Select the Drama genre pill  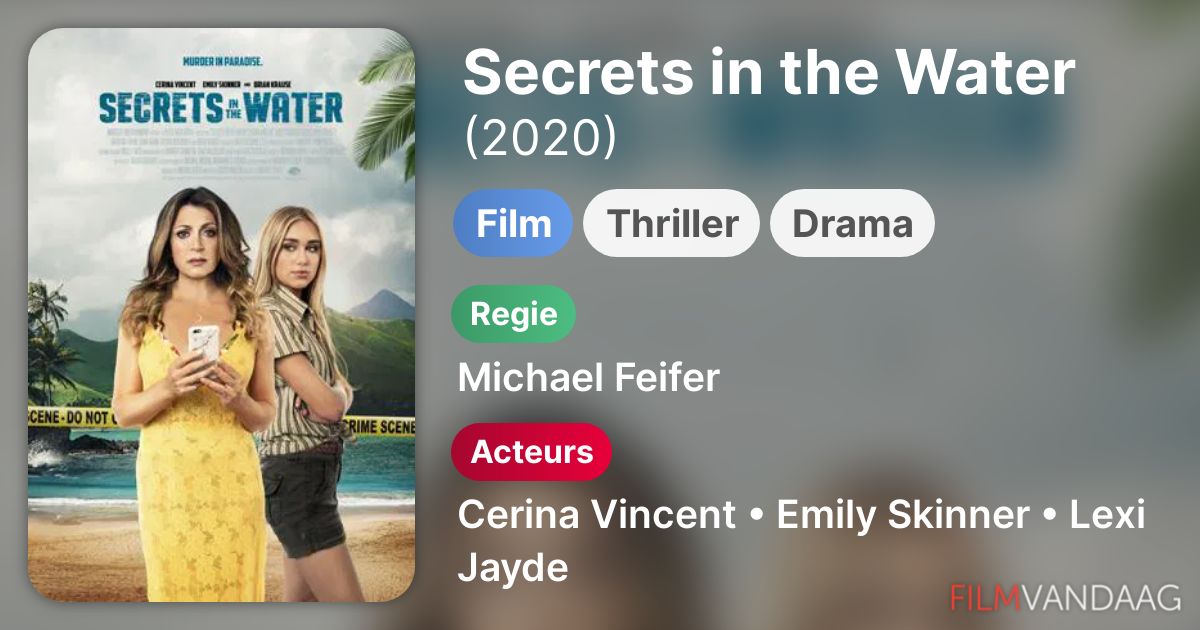point(852,223)
